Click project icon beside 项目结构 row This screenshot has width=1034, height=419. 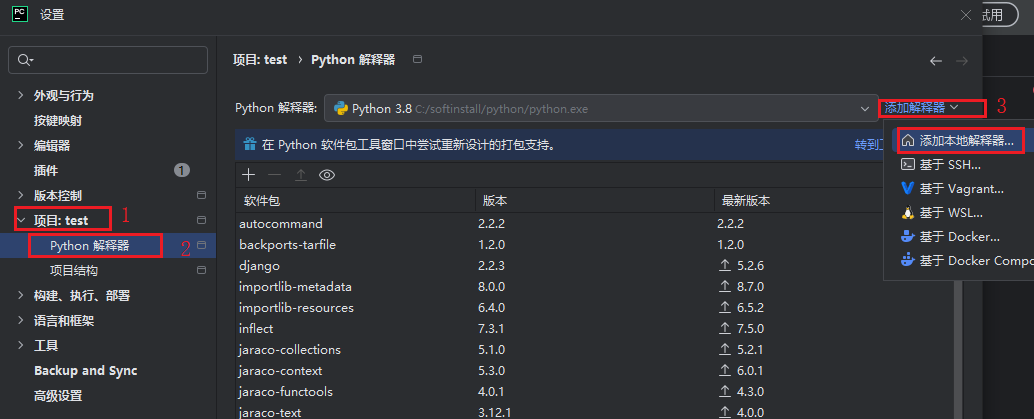202,270
